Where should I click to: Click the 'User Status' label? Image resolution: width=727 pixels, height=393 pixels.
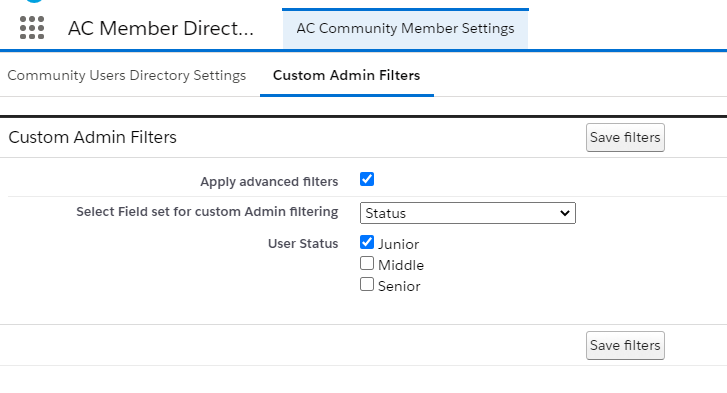pos(303,244)
